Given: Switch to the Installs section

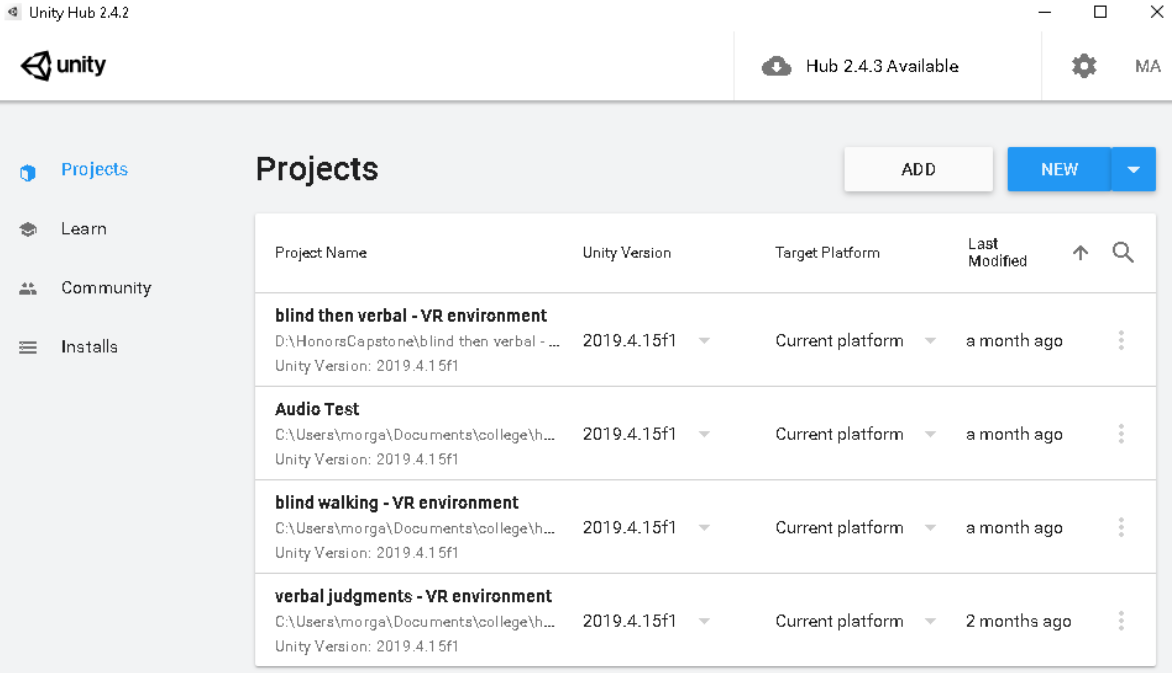Looking at the screenshot, I should (x=89, y=346).
